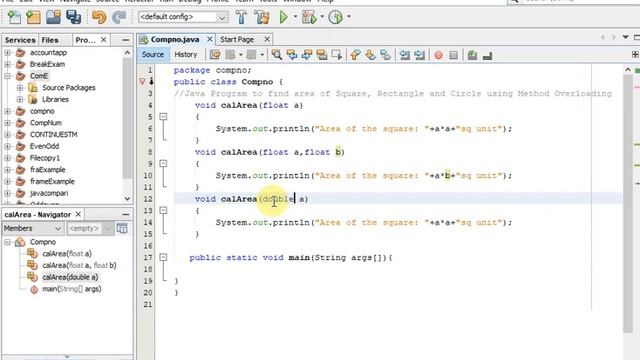This screenshot has width=640, height=360.
Task: Undo the last edit with the toolbar arrow
Action: 99,17
